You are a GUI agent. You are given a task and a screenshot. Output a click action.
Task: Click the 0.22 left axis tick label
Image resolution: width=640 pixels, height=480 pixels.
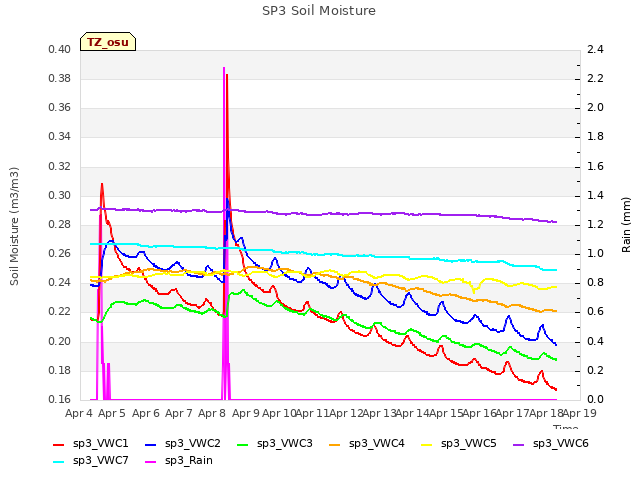tap(60, 312)
